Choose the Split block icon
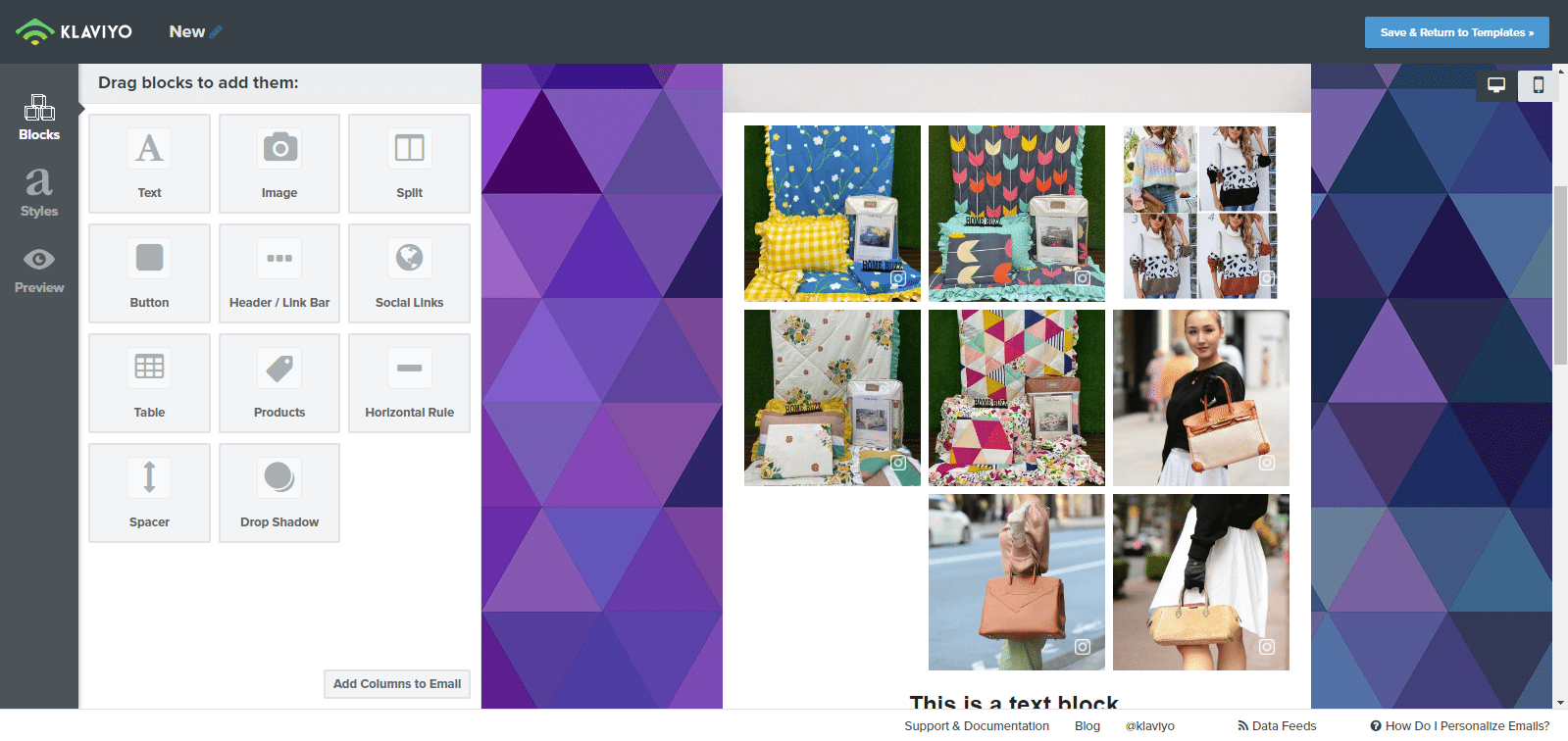Image resolution: width=1568 pixels, height=741 pixels. point(409,149)
